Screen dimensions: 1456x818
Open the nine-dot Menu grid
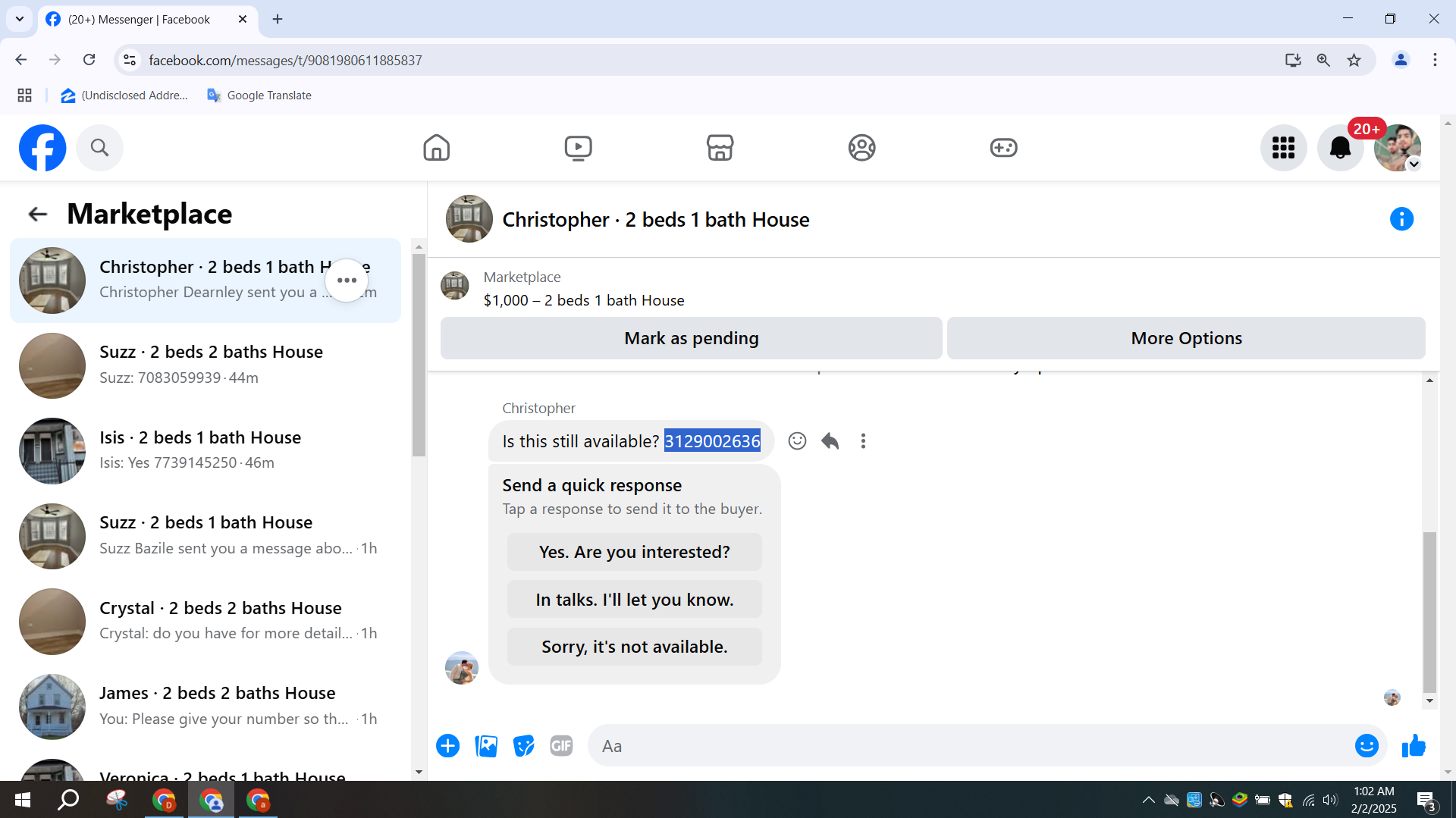click(1283, 147)
